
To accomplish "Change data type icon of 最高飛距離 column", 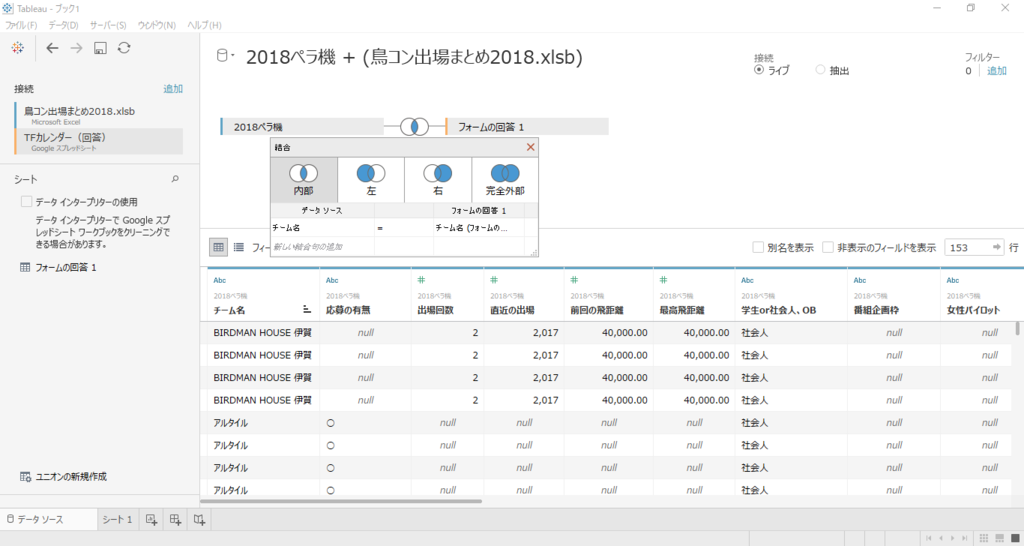I will coord(664,280).
